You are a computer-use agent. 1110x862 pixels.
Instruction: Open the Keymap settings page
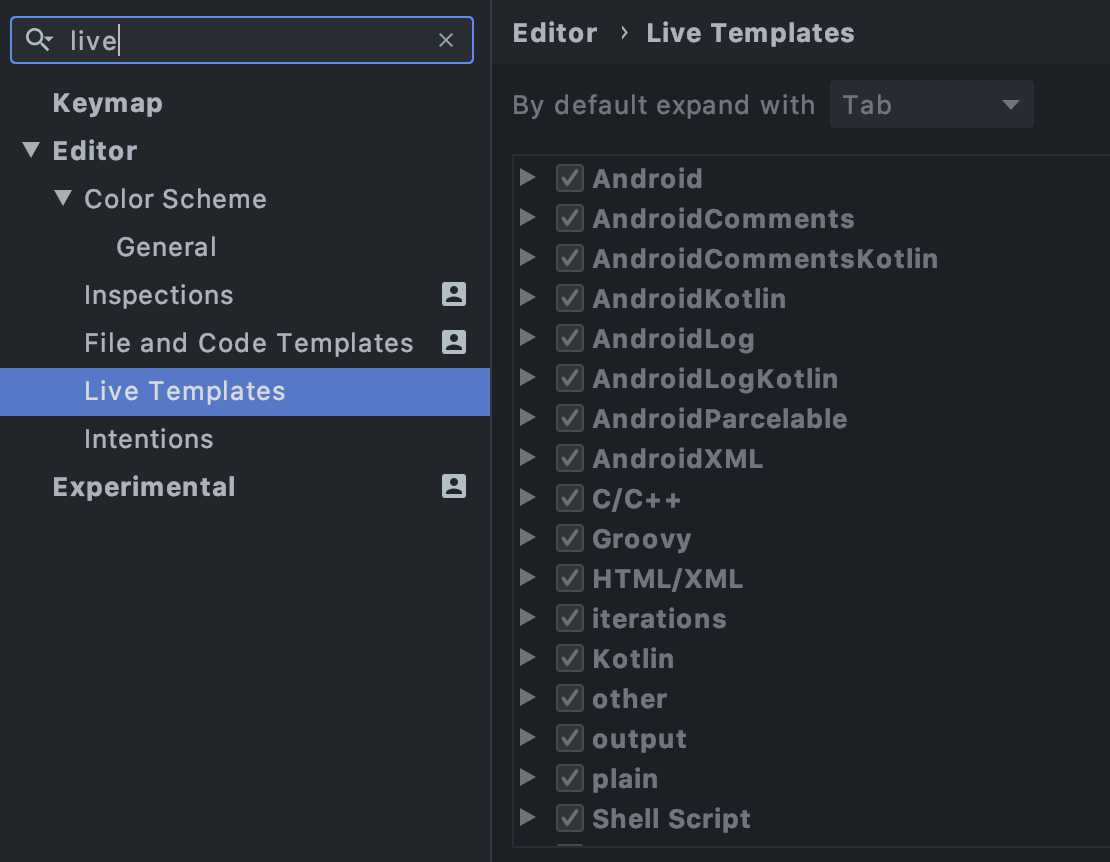coord(108,103)
